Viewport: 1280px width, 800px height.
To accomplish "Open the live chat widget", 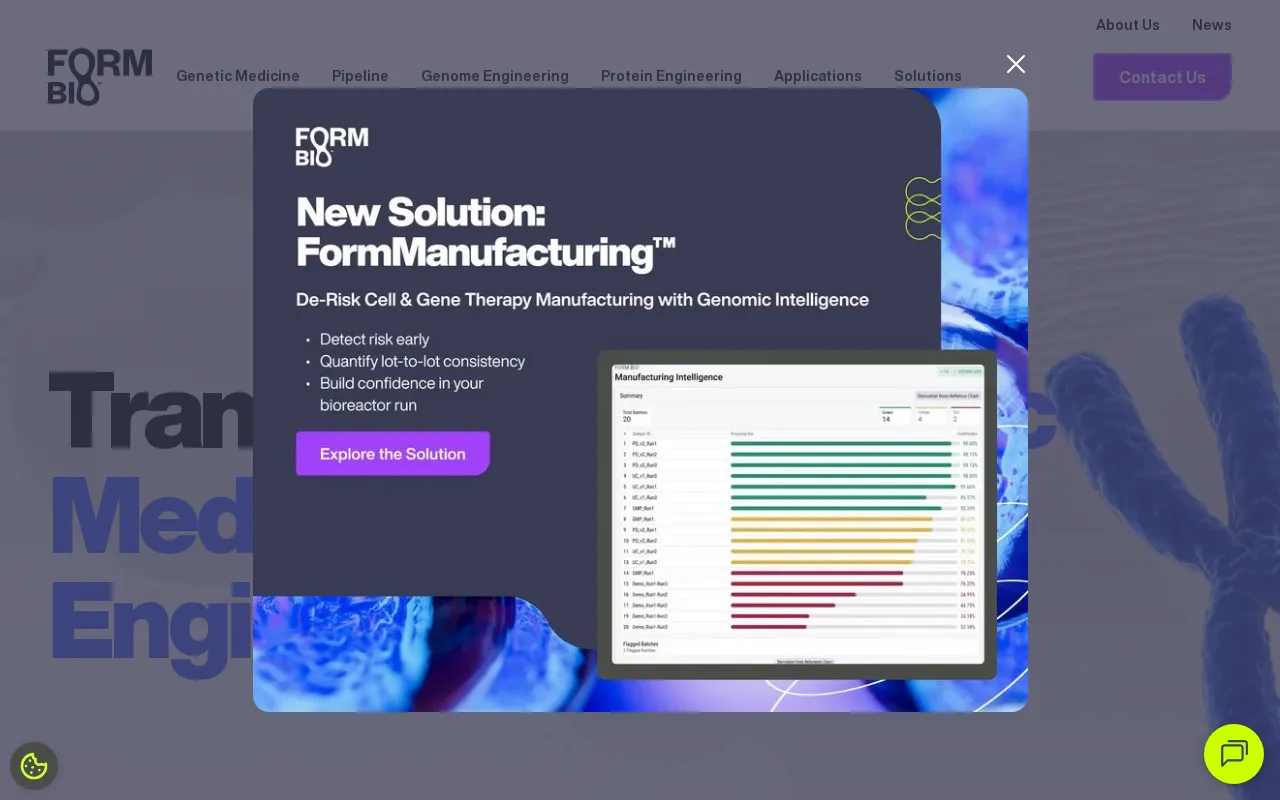I will point(1234,754).
